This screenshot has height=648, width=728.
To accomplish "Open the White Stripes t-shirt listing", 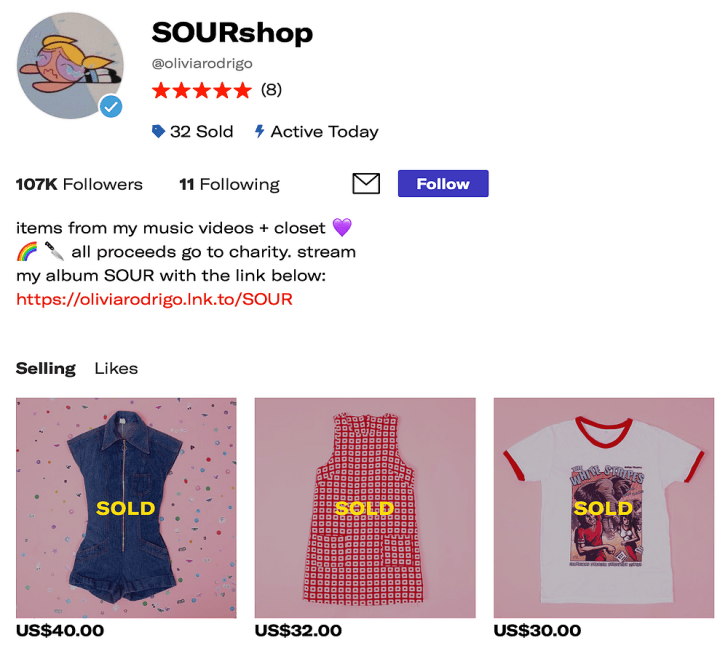I will click(604, 508).
